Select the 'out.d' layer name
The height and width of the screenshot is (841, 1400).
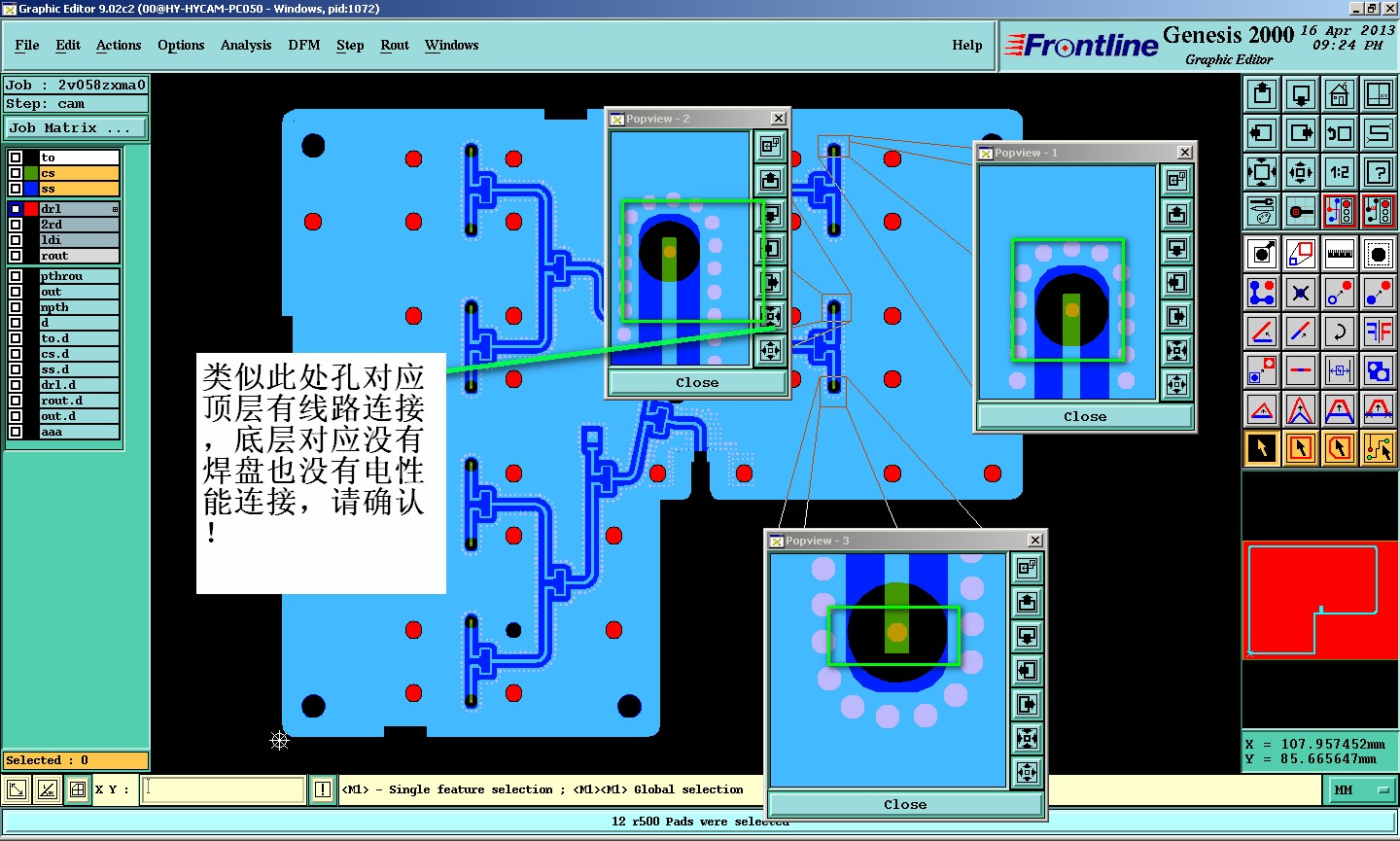(x=80, y=416)
